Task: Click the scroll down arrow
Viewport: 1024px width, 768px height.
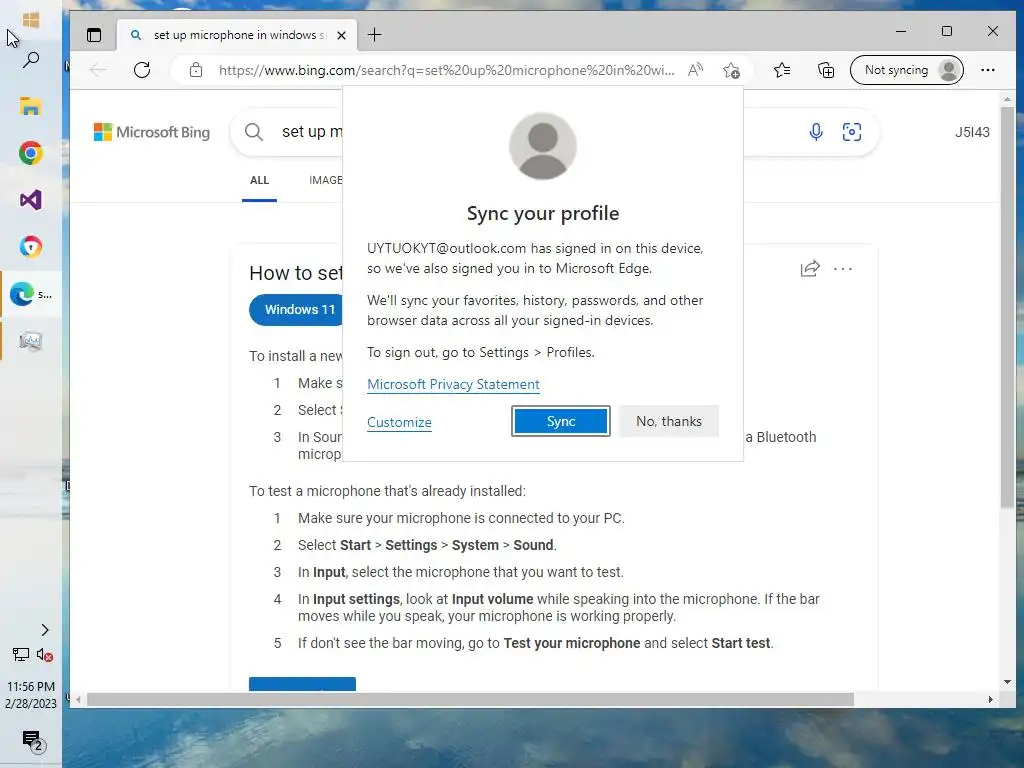Action: click(x=1007, y=682)
